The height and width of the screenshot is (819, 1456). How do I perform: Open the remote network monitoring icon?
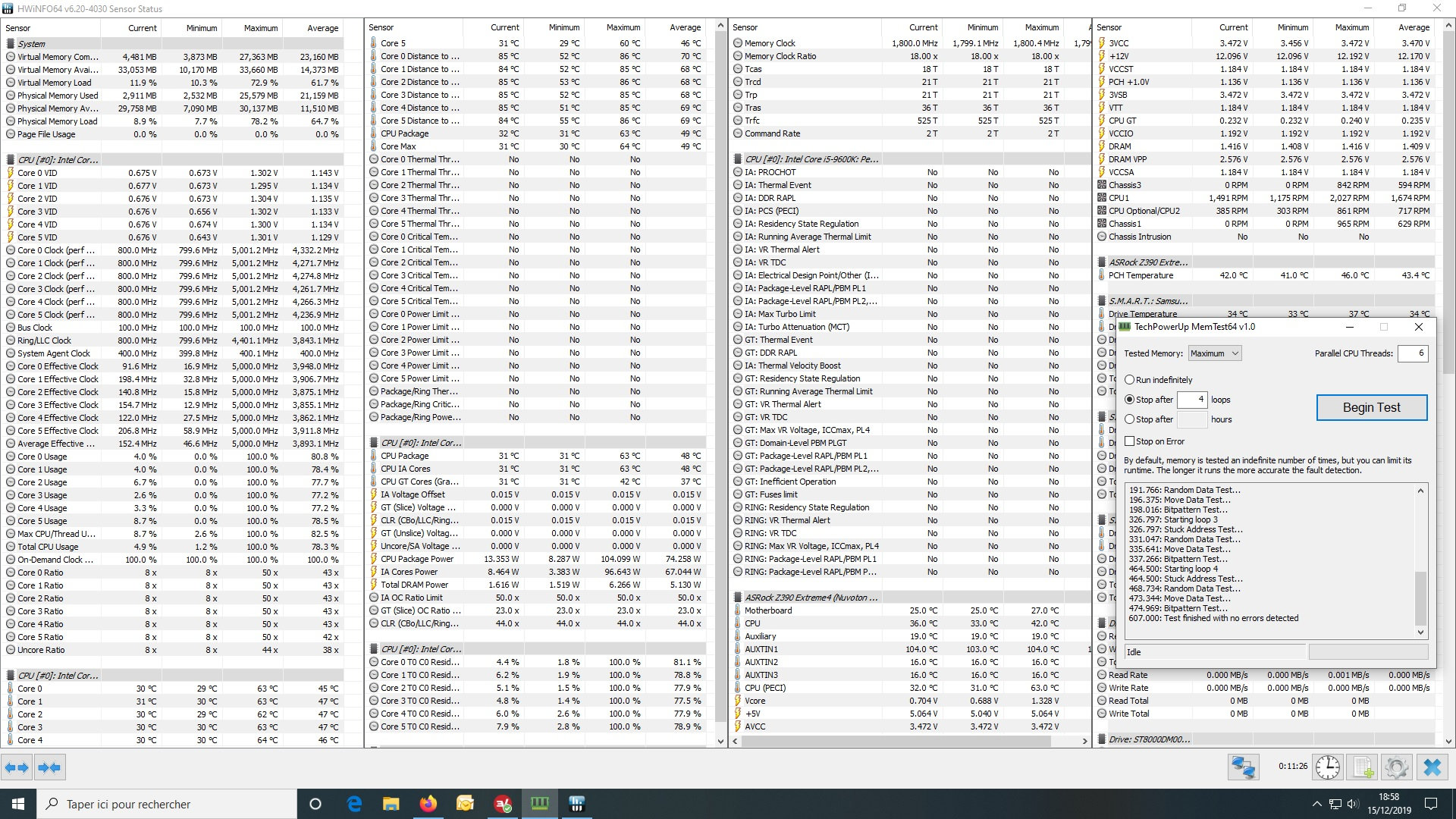(1244, 767)
